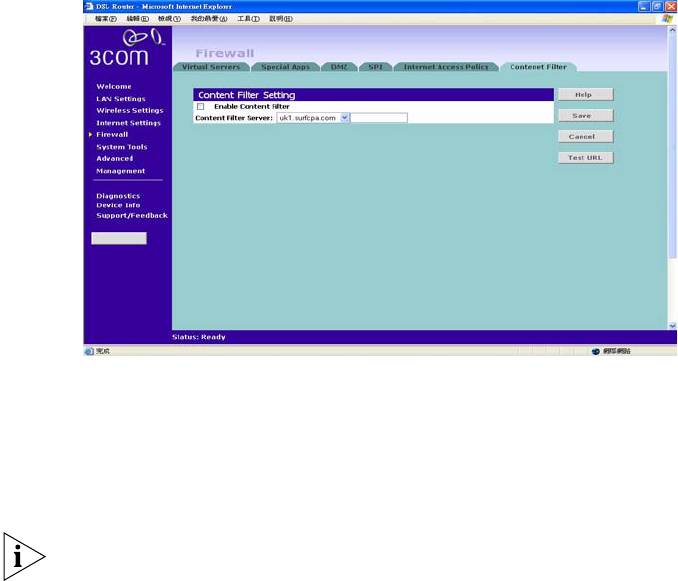Open Support/Feedback in sidebar
The height and width of the screenshot is (581, 678).
[132, 215]
